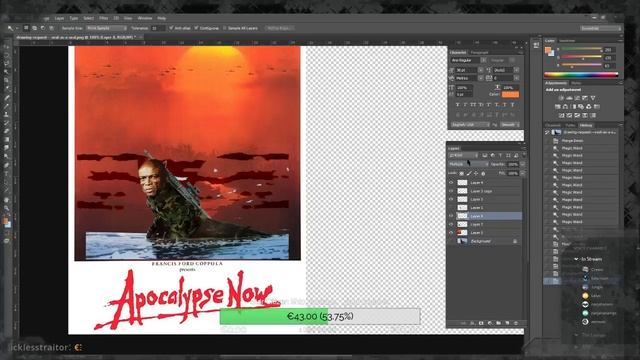Click the Background layer lock icon
The height and width of the screenshot is (360, 640).
[515, 241]
